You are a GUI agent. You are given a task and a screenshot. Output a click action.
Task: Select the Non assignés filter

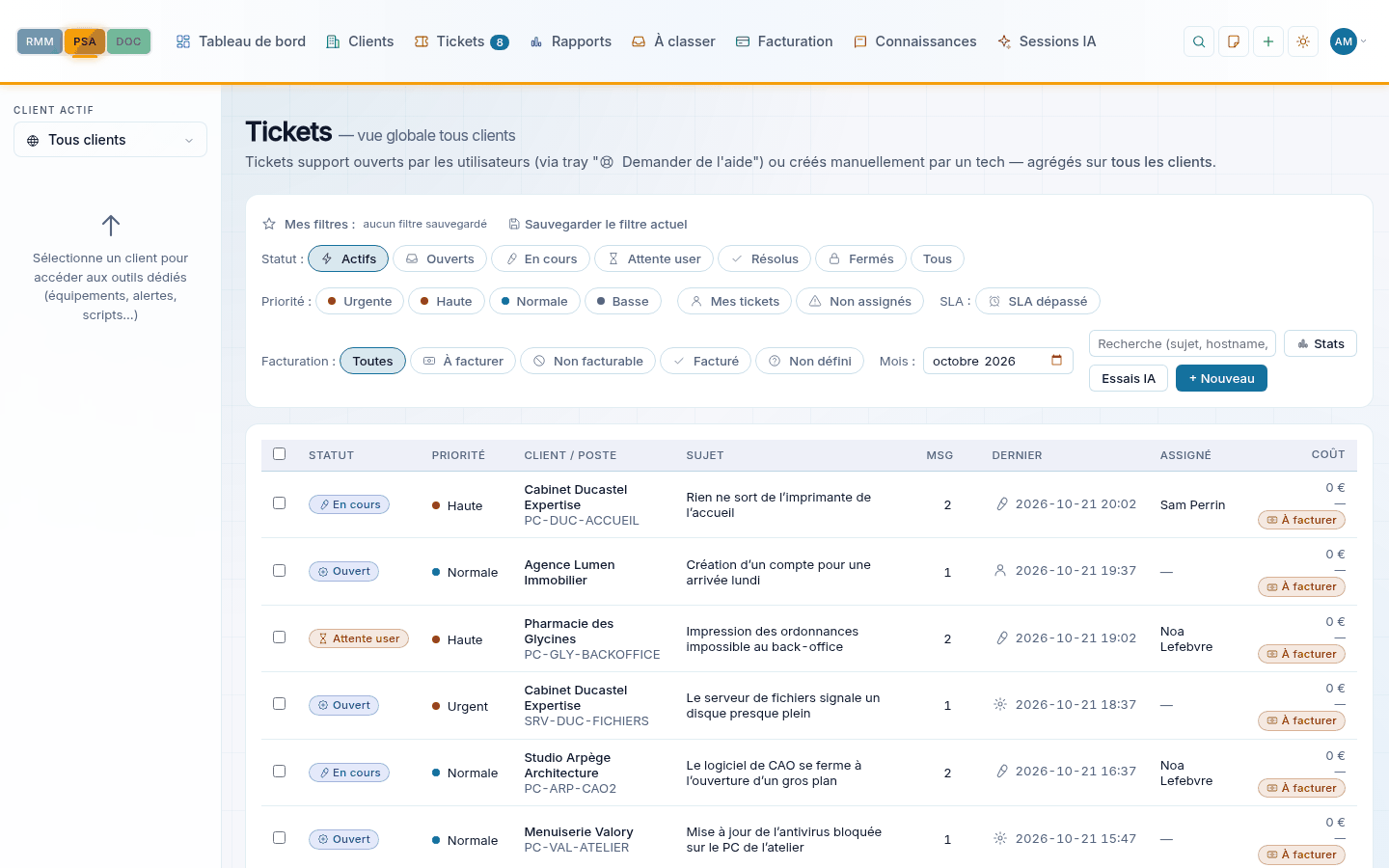860,301
